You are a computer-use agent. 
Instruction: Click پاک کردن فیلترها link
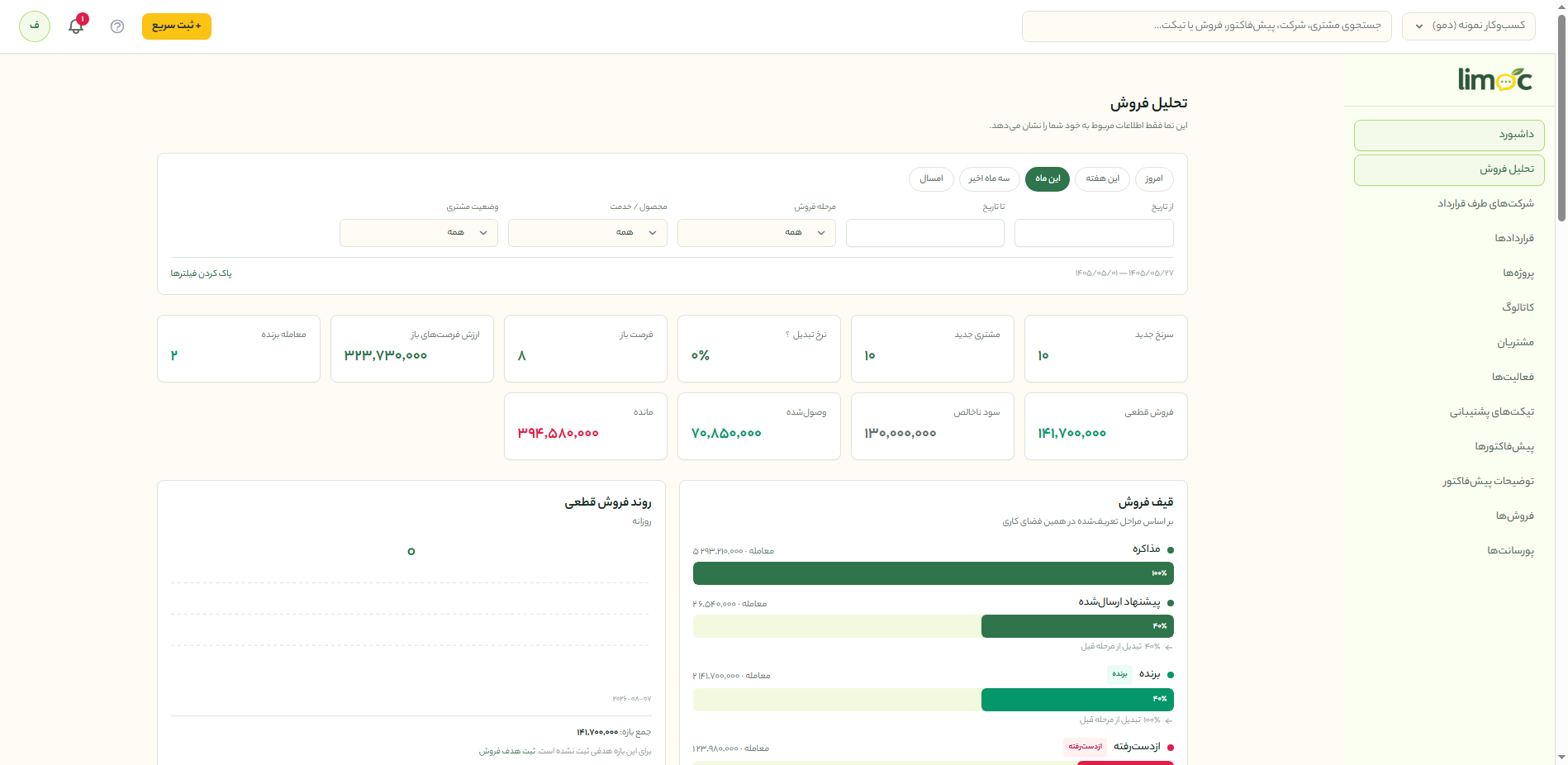(201, 273)
